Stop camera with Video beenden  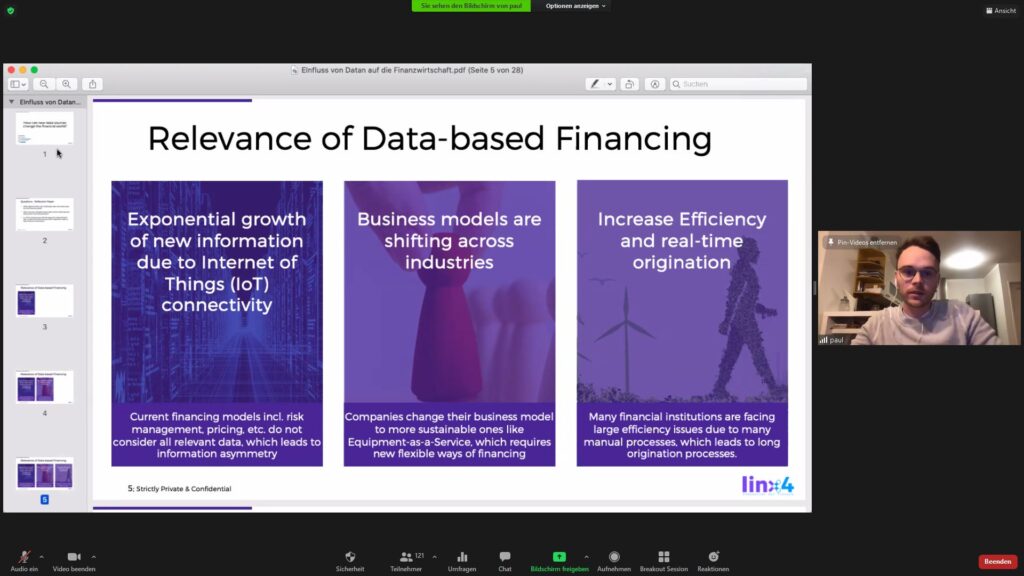pyautogui.click(x=74, y=560)
